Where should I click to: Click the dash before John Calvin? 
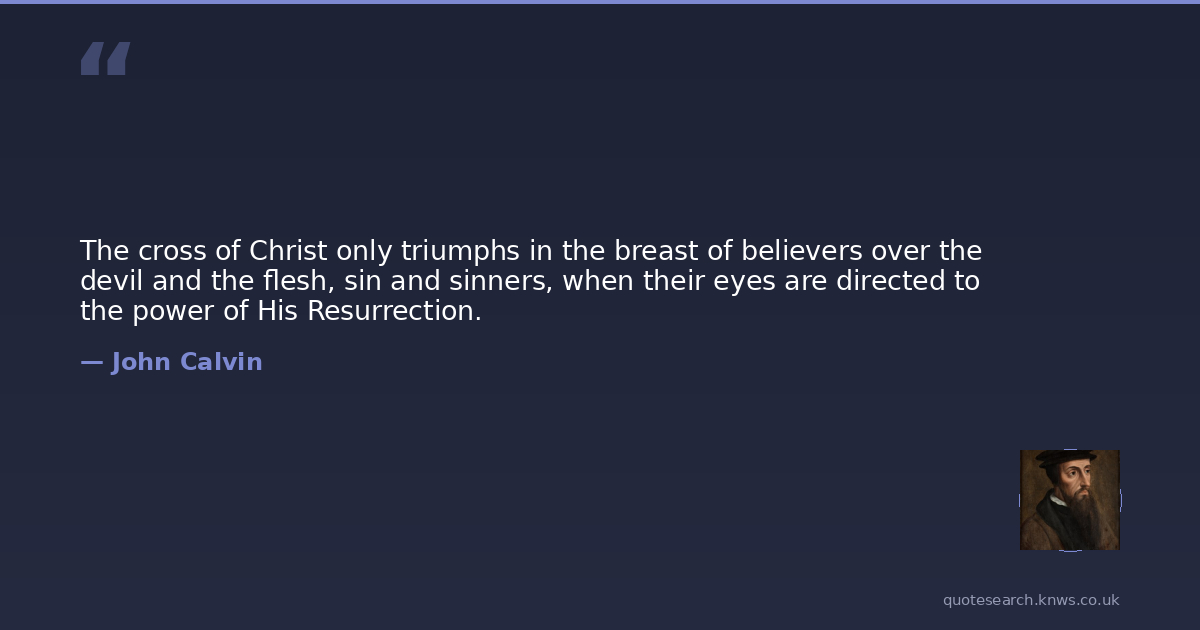click(91, 362)
